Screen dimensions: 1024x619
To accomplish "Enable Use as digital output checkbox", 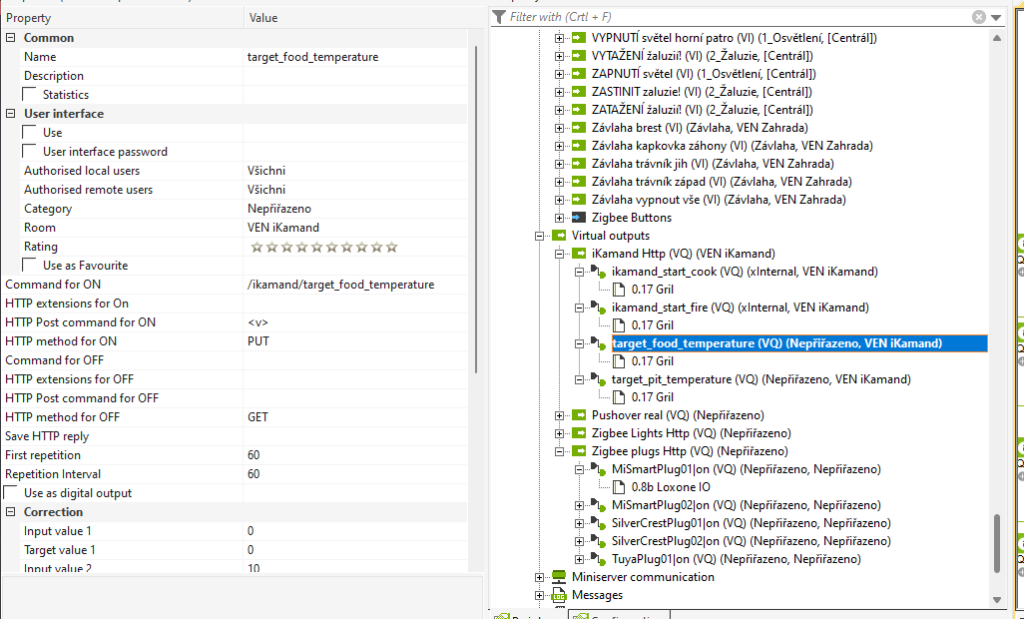I will 10,492.
